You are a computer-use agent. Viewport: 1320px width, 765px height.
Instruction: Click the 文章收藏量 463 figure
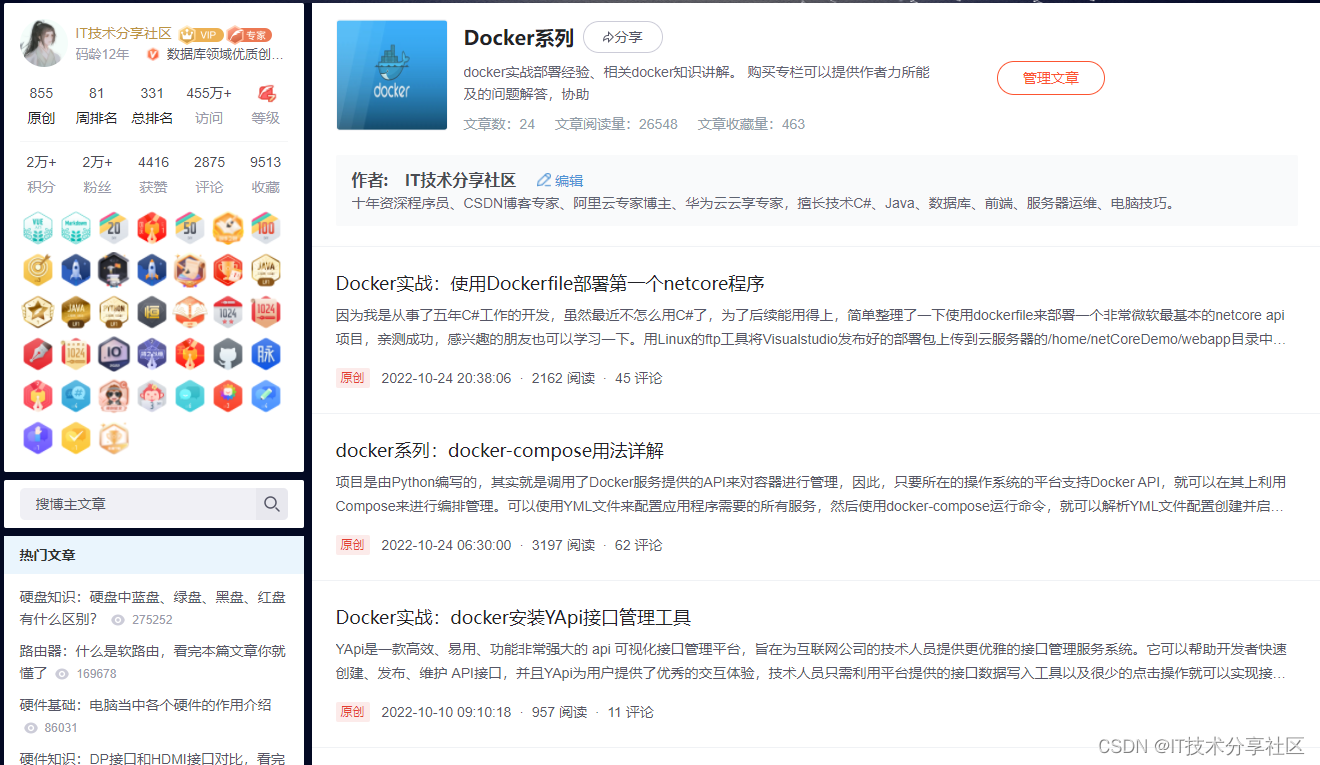pyautogui.click(x=751, y=124)
